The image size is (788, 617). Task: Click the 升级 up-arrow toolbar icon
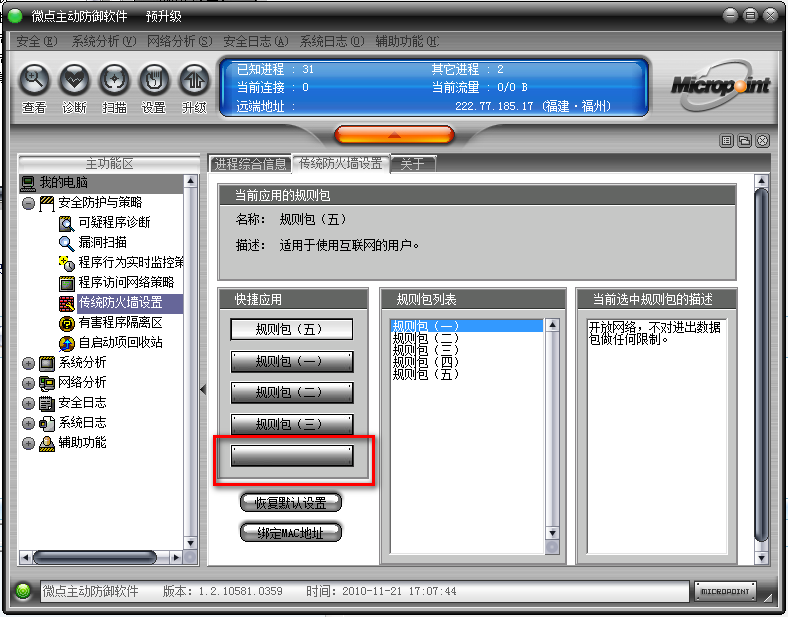click(x=194, y=80)
